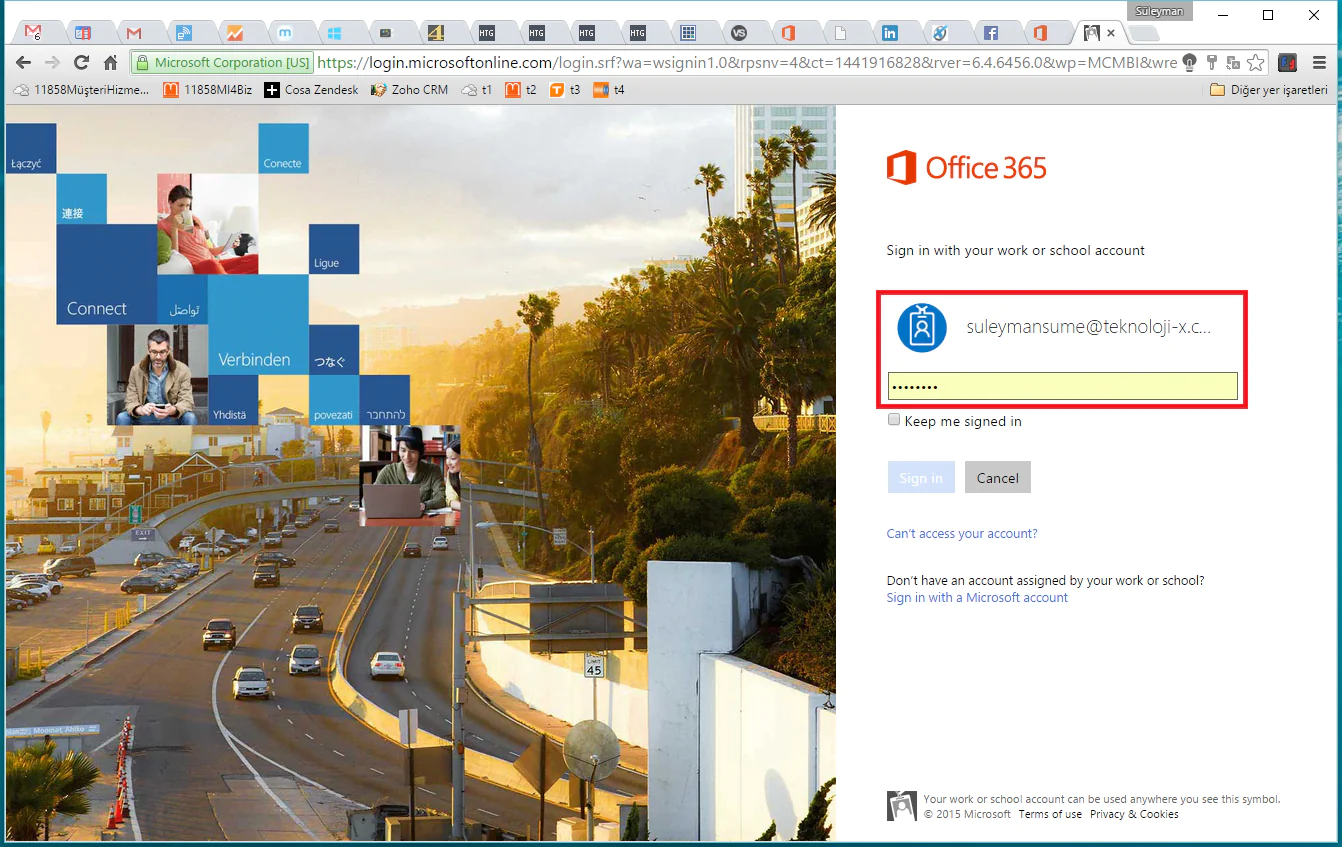This screenshot has height=847, width=1342.
Task: Click Sign in with a Microsoft account
Action: click(x=976, y=597)
